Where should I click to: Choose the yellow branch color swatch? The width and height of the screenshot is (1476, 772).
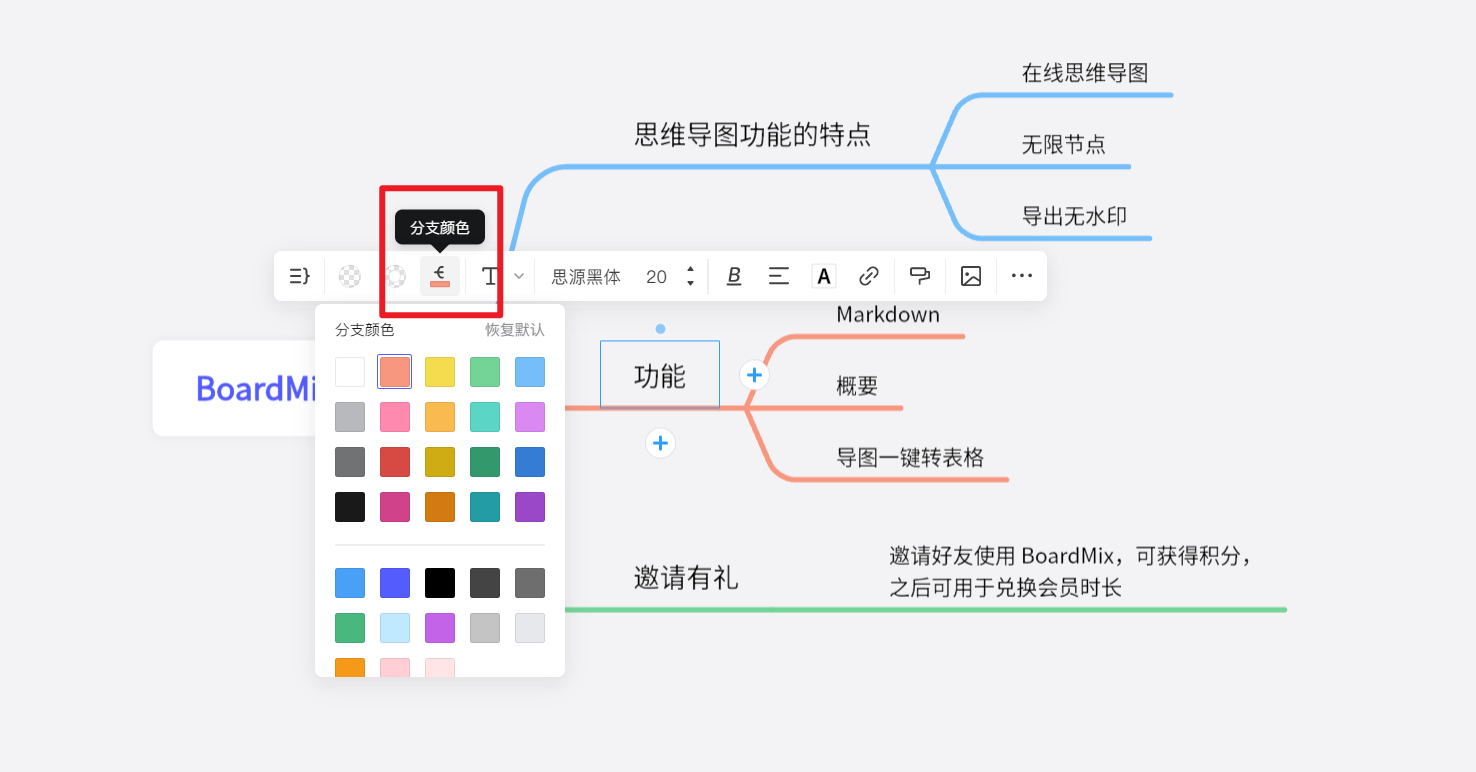tap(440, 372)
